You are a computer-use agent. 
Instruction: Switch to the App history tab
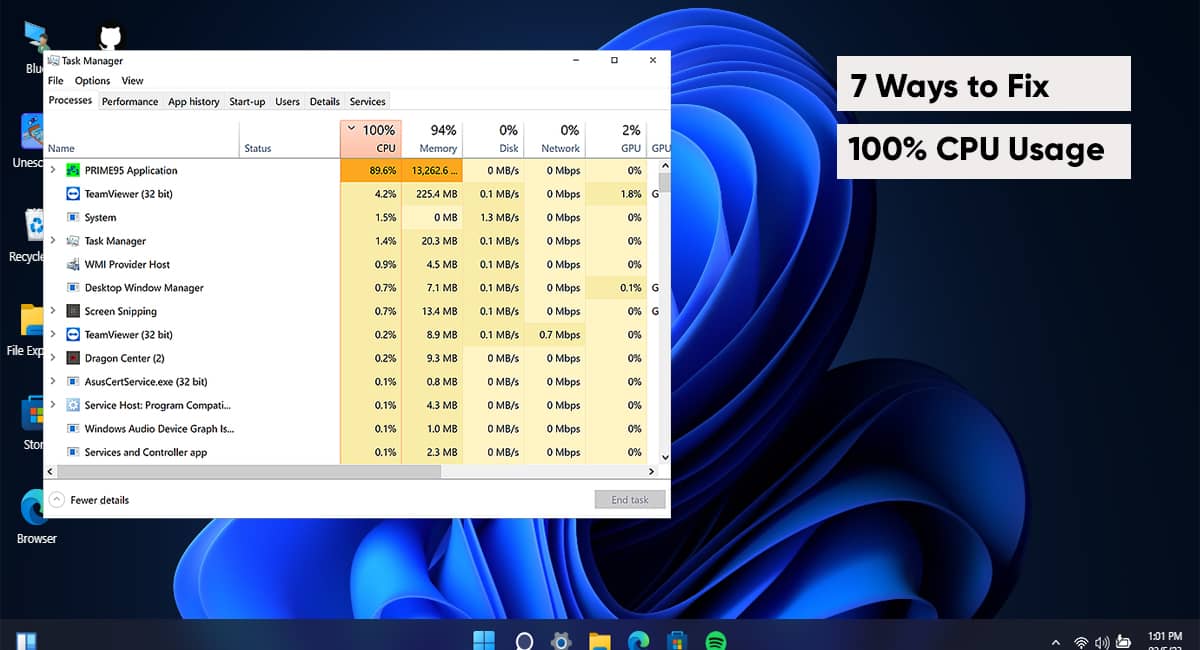193,101
